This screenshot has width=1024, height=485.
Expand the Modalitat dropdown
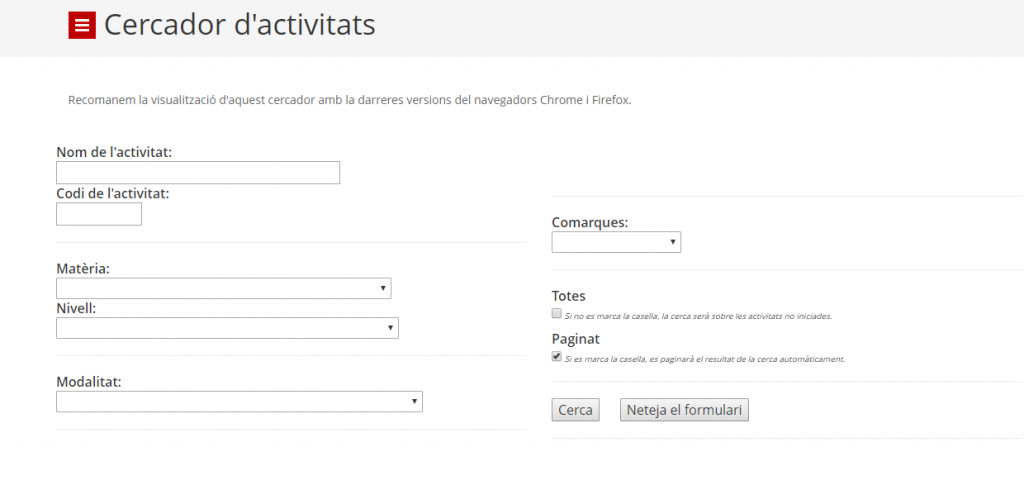point(239,401)
